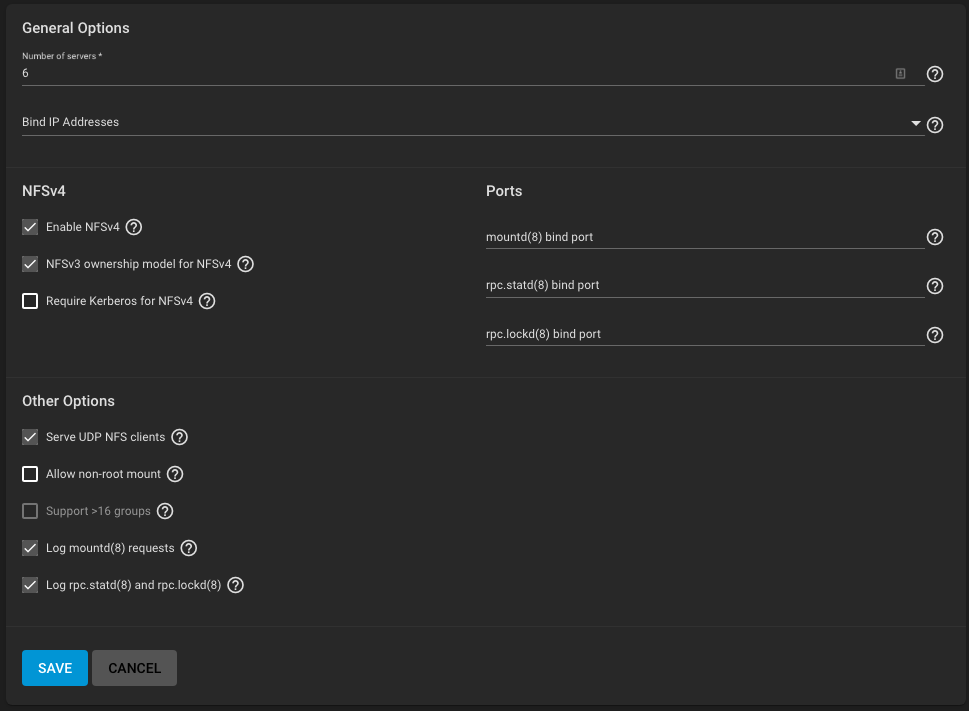This screenshot has height=711, width=969.
Task: Click the rpc.lockd(8) bind port field
Action: click(705, 334)
